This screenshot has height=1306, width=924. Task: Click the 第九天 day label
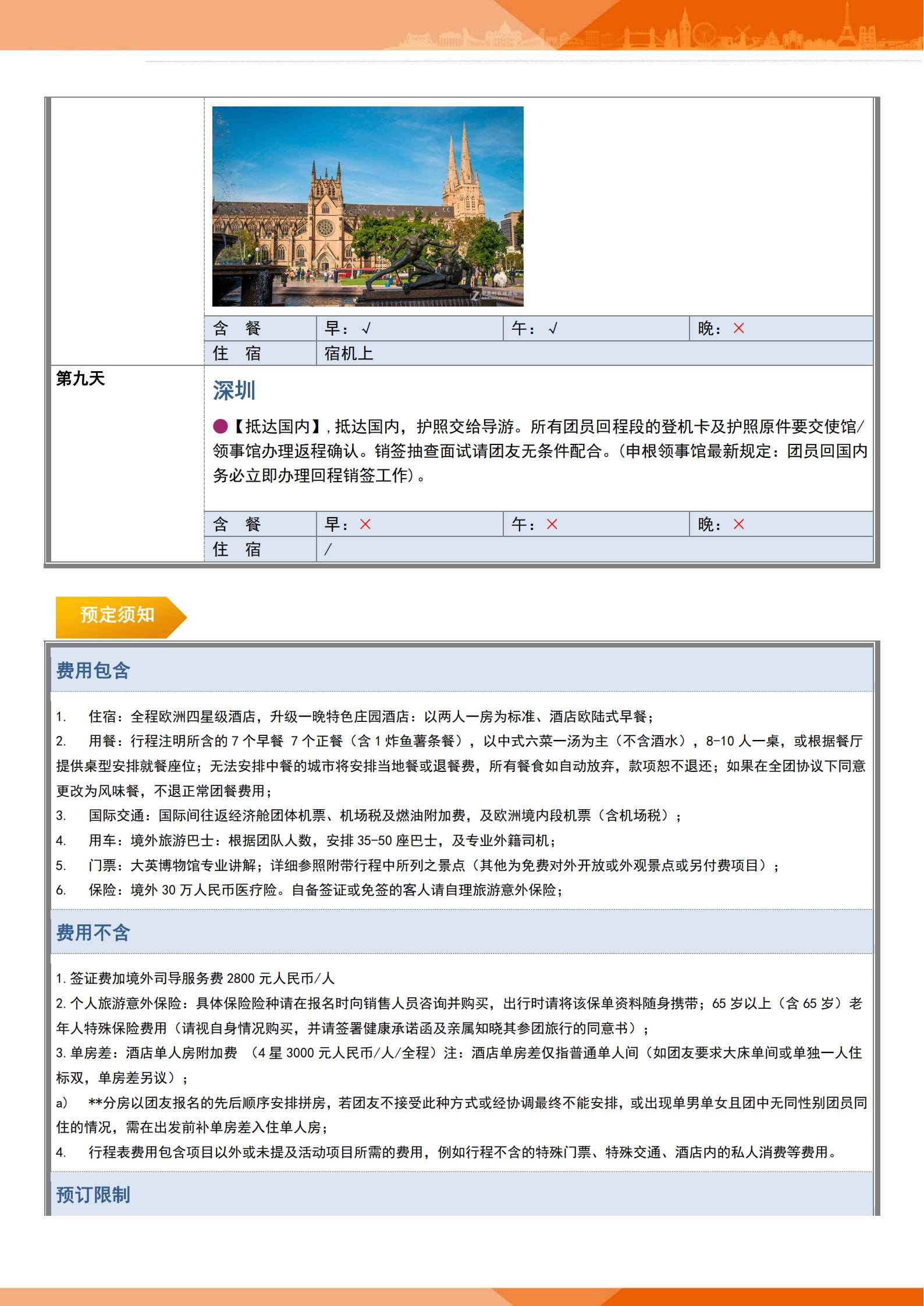(x=80, y=379)
